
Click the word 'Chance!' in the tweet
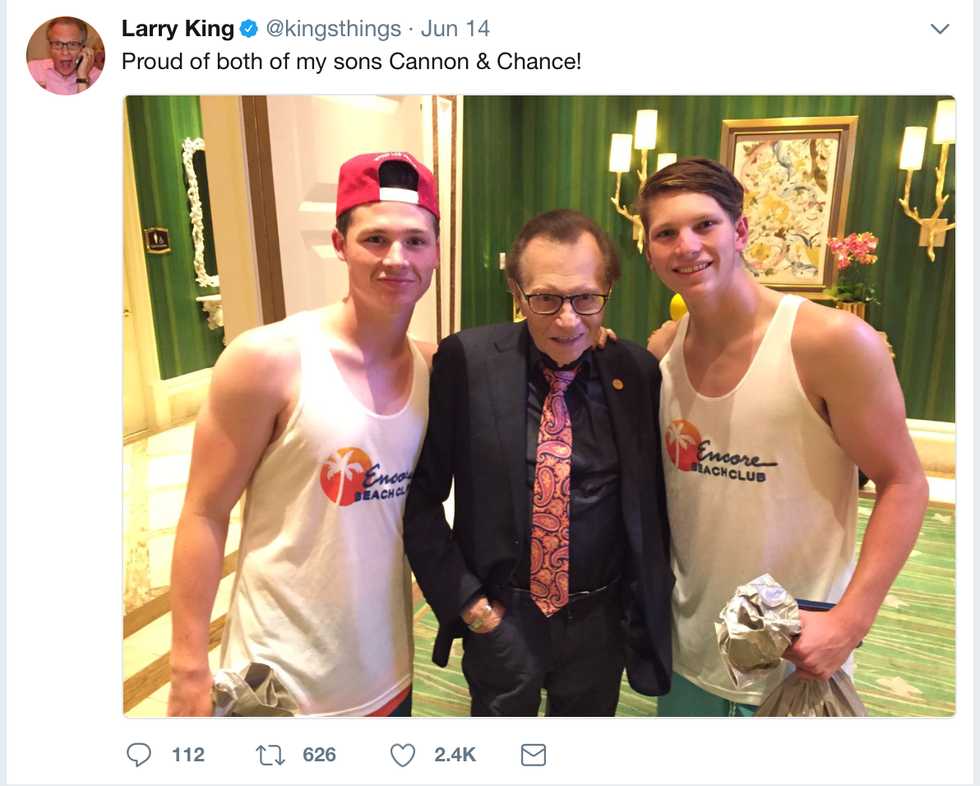(x=547, y=61)
